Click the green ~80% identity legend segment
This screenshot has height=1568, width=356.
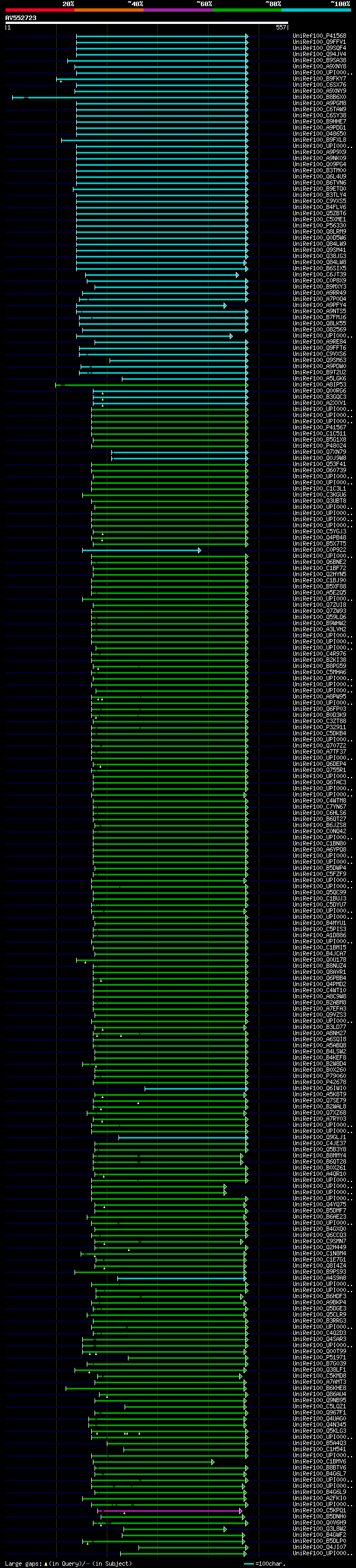[x=247, y=10]
